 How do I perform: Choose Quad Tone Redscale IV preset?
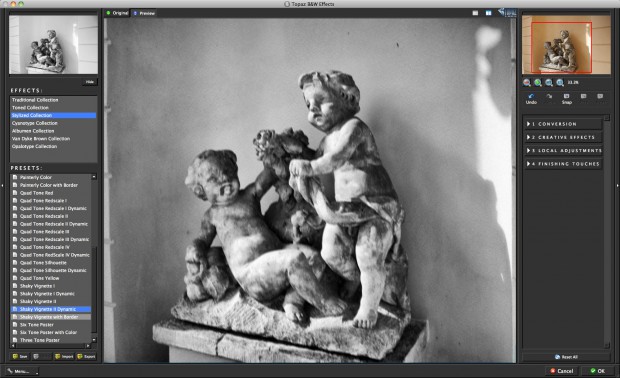(x=51, y=247)
